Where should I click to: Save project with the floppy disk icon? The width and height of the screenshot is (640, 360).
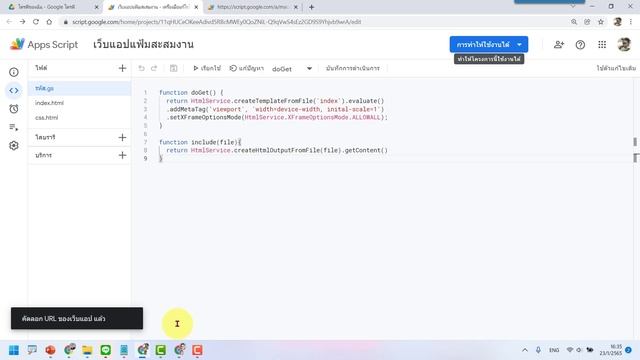click(173, 68)
